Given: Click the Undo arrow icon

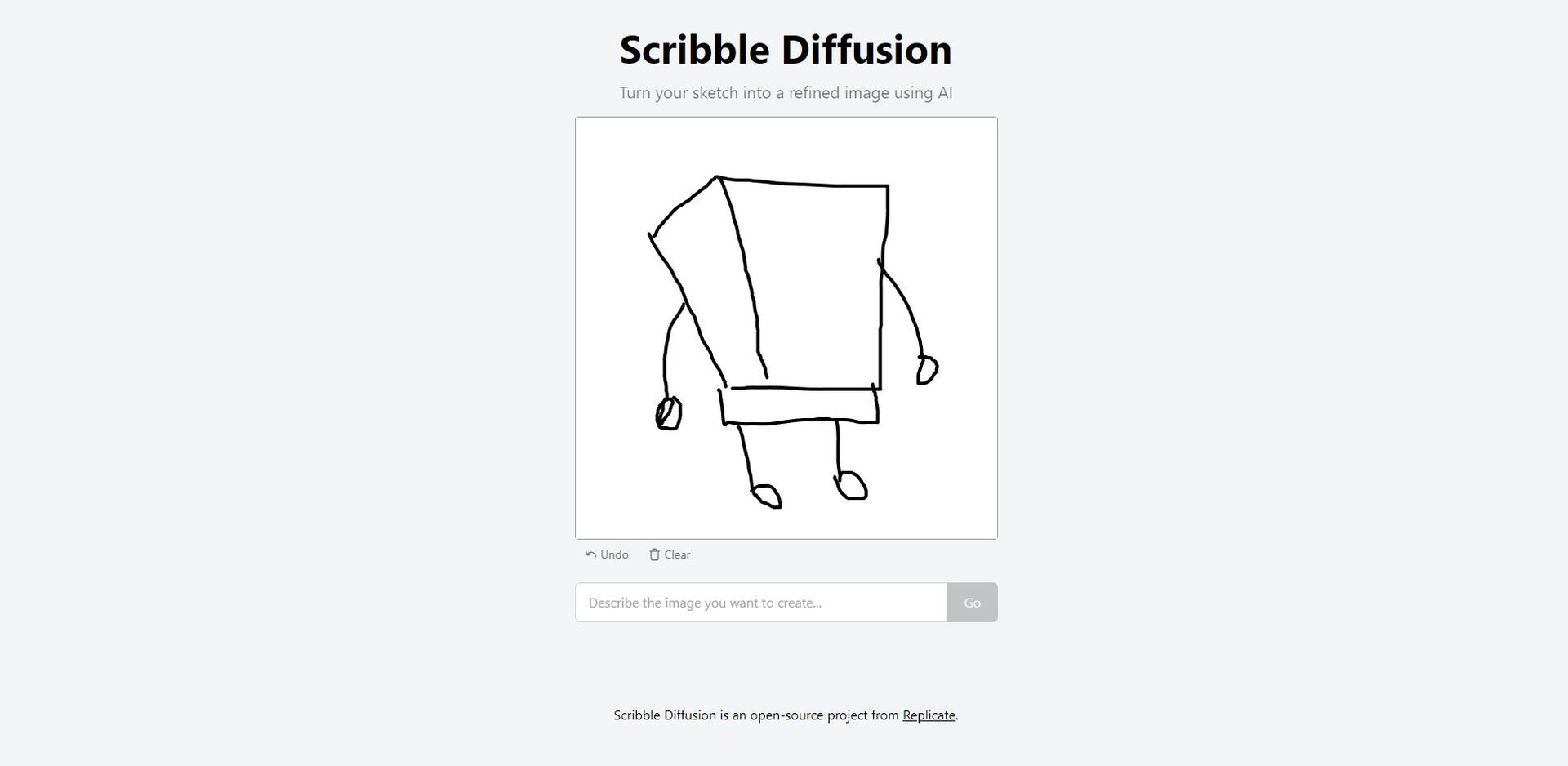Looking at the screenshot, I should pos(590,554).
